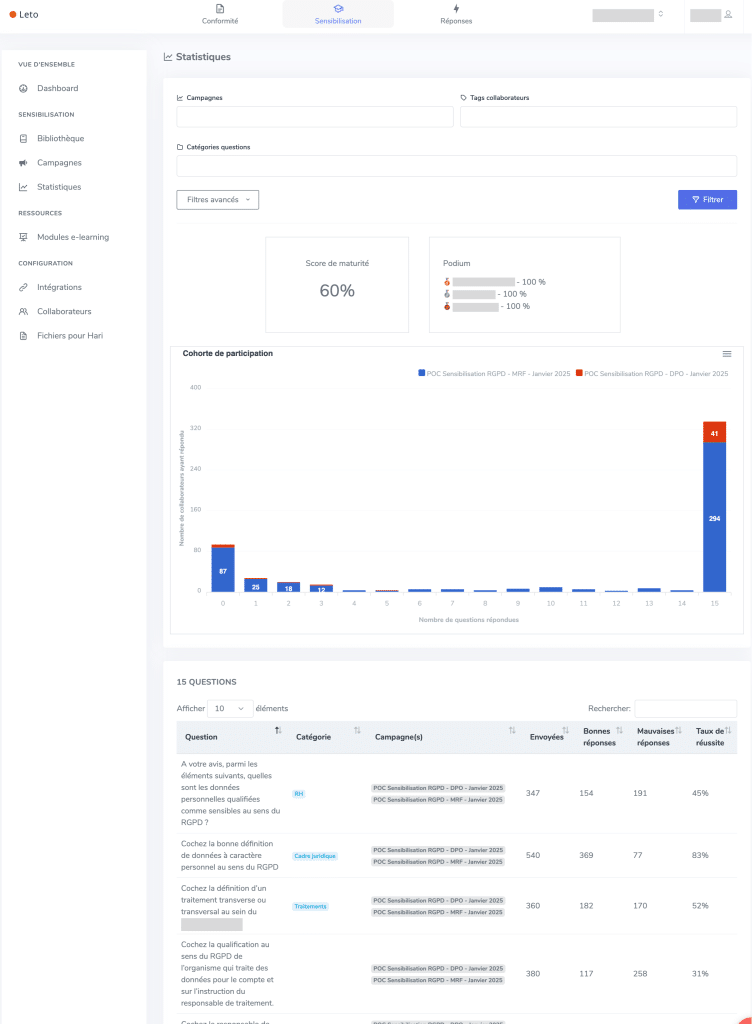752x1024 pixels.
Task: Click the Fichiers pour Hari icon
Action: pos(24,336)
